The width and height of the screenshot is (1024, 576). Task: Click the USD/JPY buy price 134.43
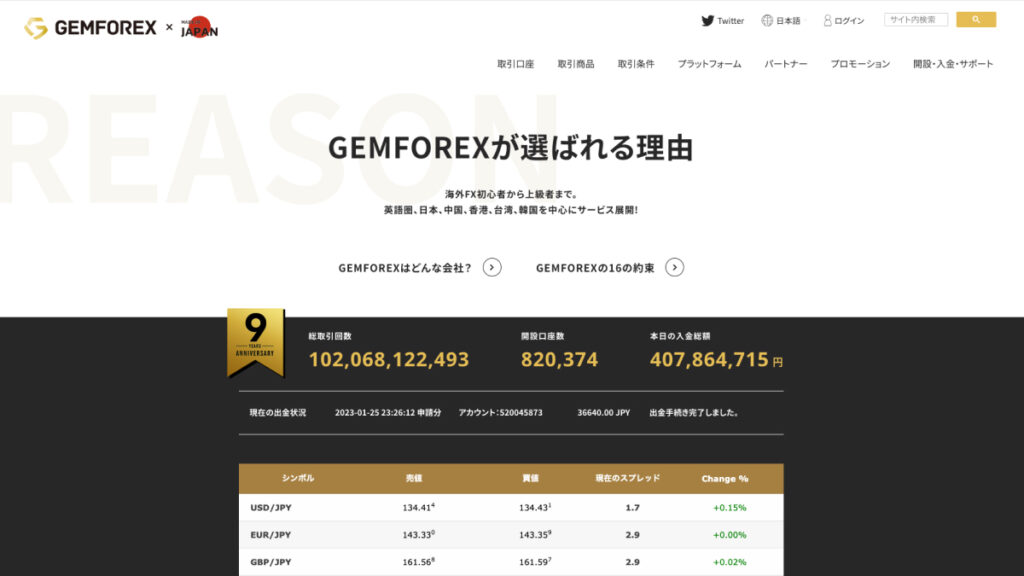tap(536, 507)
